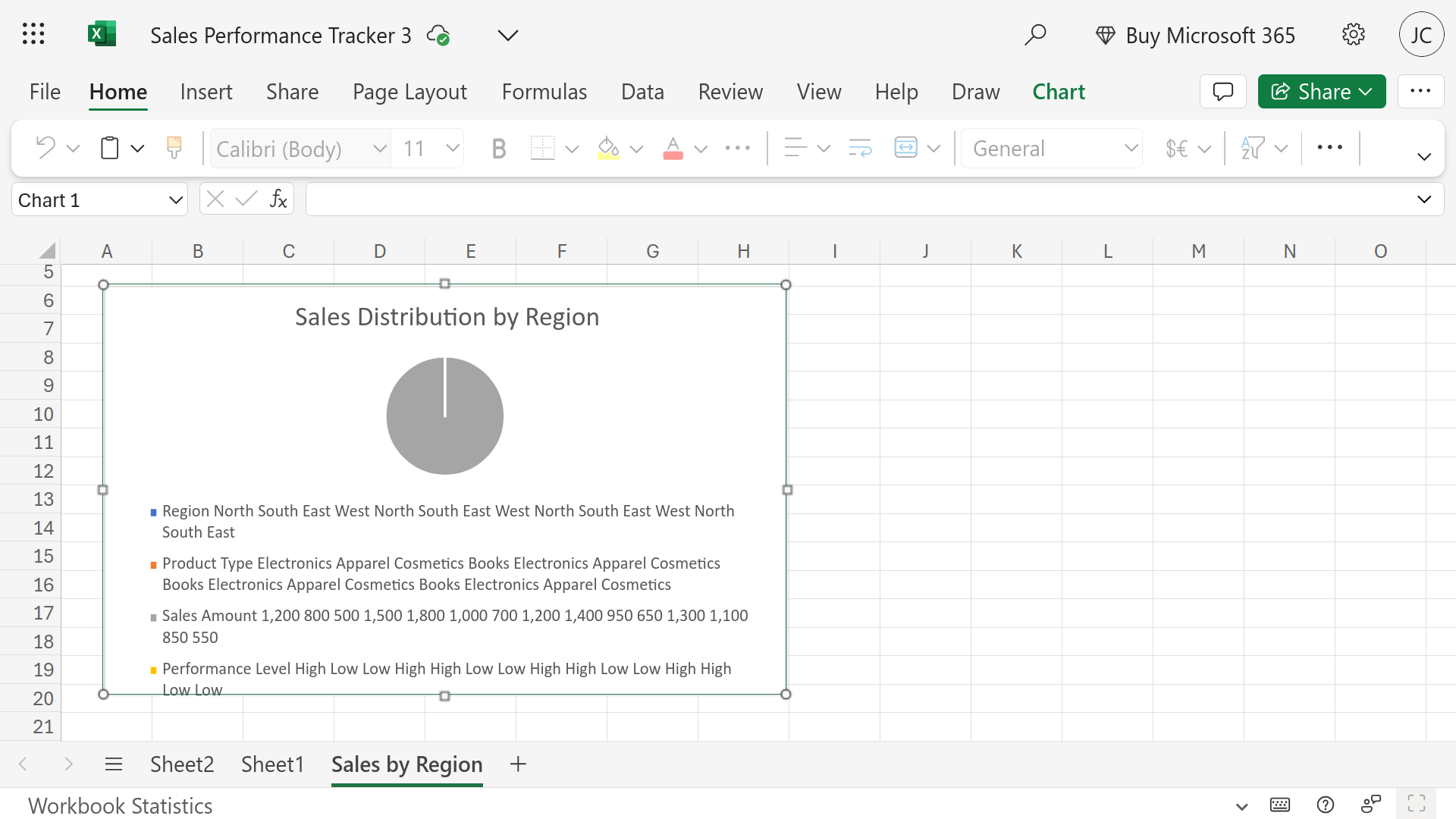Viewport: 1456px width, 819px height.
Task: Toggle Bold formatting
Action: 498,148
